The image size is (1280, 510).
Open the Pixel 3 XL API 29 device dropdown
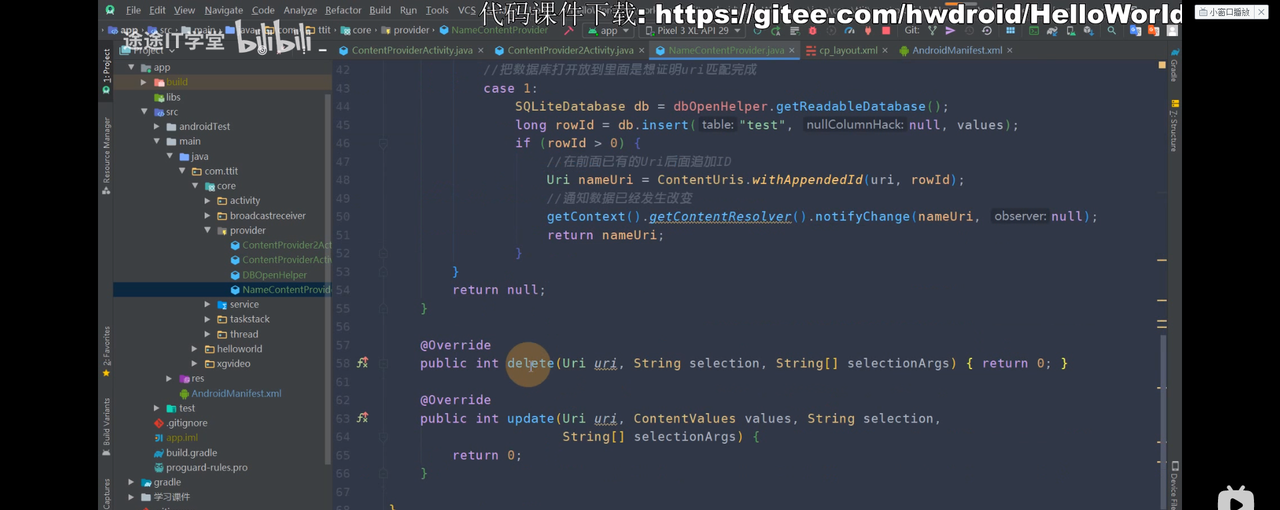692,31
